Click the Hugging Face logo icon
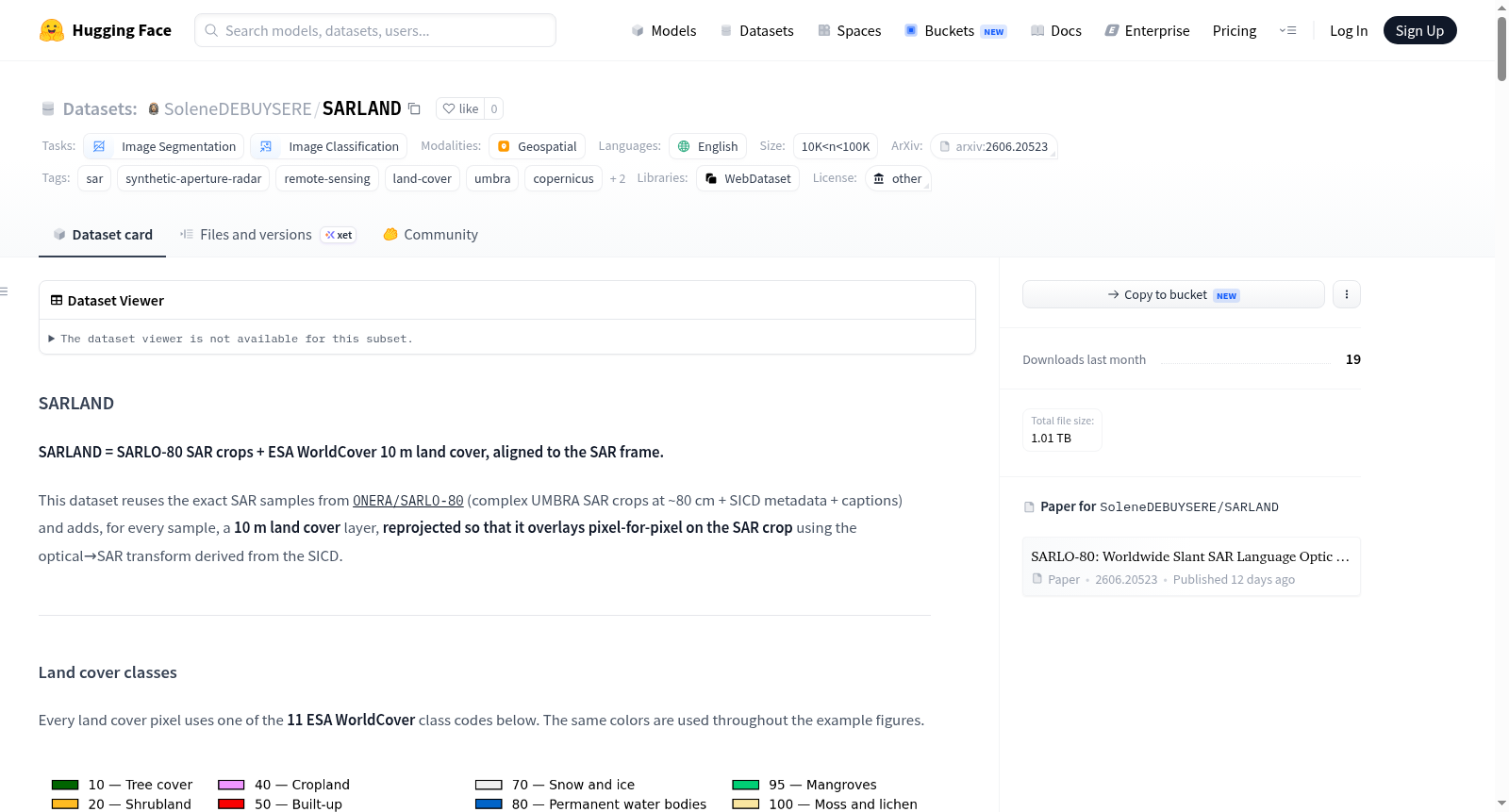Viewport: 1509px width, 812px height. [52, 30]
